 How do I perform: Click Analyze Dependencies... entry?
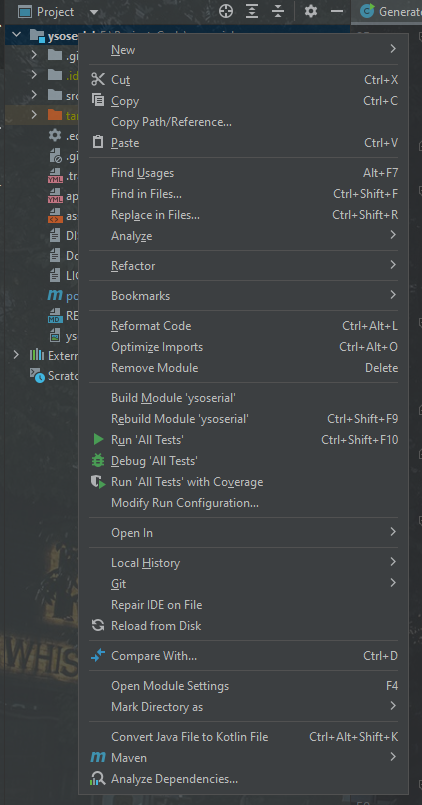pos(244,779)
